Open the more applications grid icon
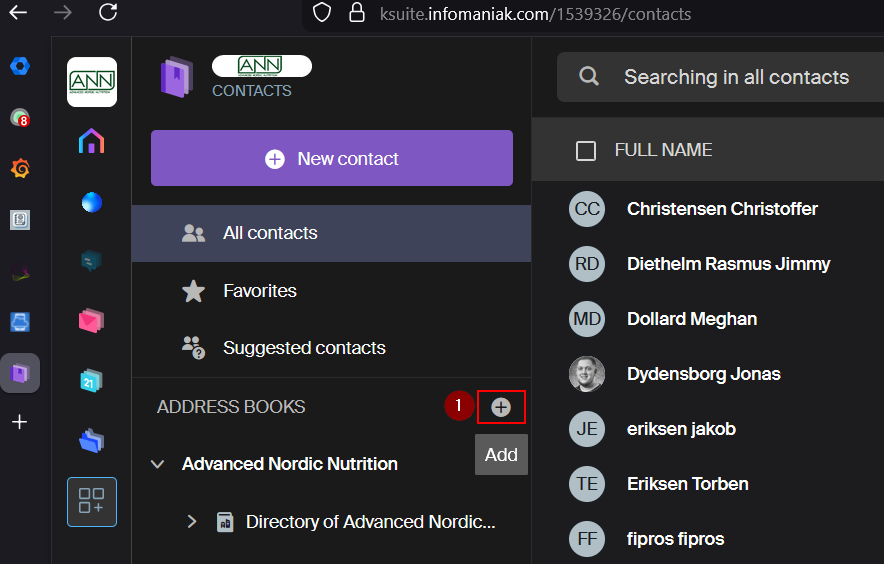 click(x=91, y=501)
